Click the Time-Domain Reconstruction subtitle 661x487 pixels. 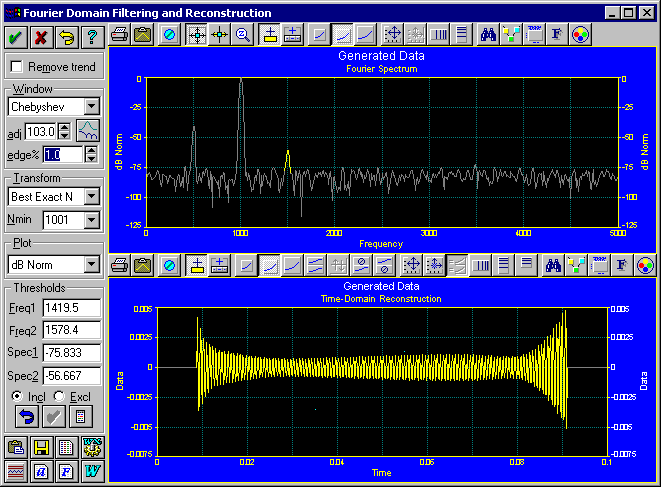[x=381, y=299]
